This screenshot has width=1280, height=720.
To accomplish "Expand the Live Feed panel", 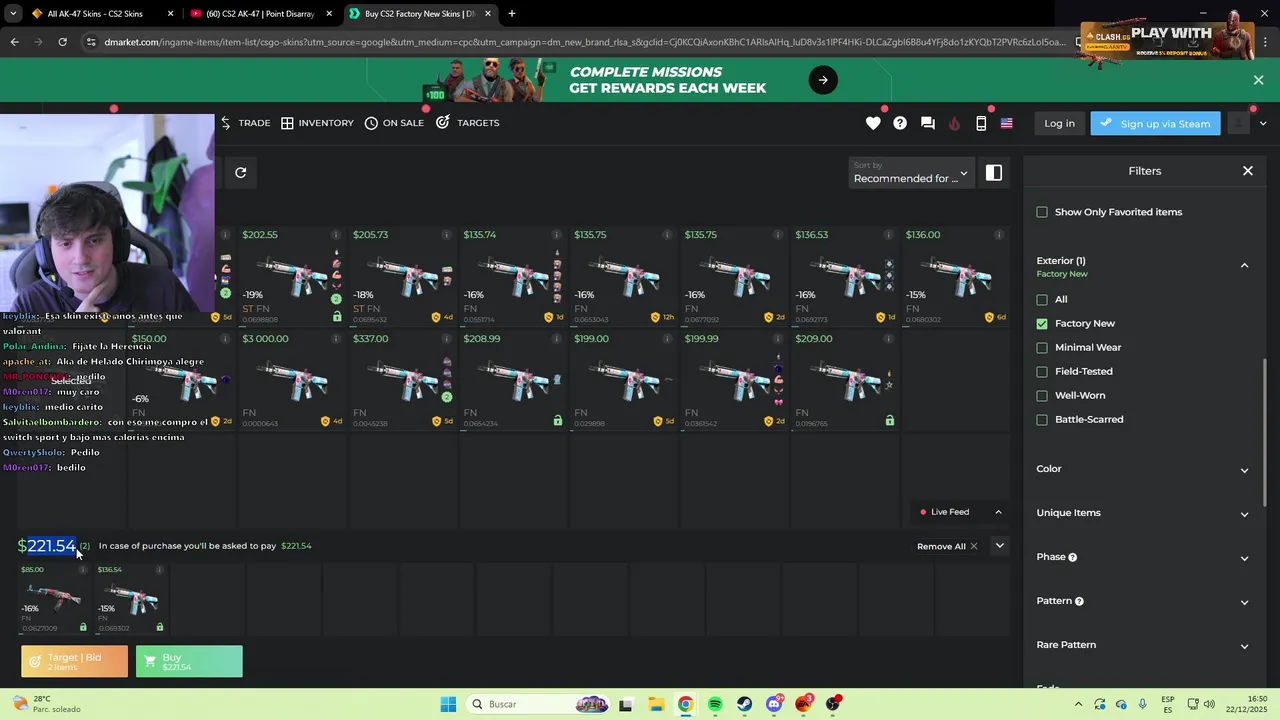I will pyautogui.click(x=998, y=512).
